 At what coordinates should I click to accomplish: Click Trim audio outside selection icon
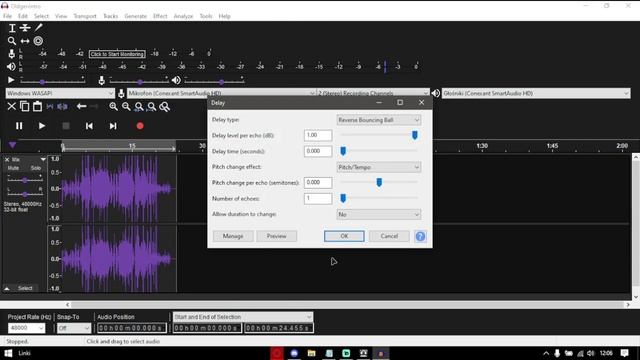50,107
